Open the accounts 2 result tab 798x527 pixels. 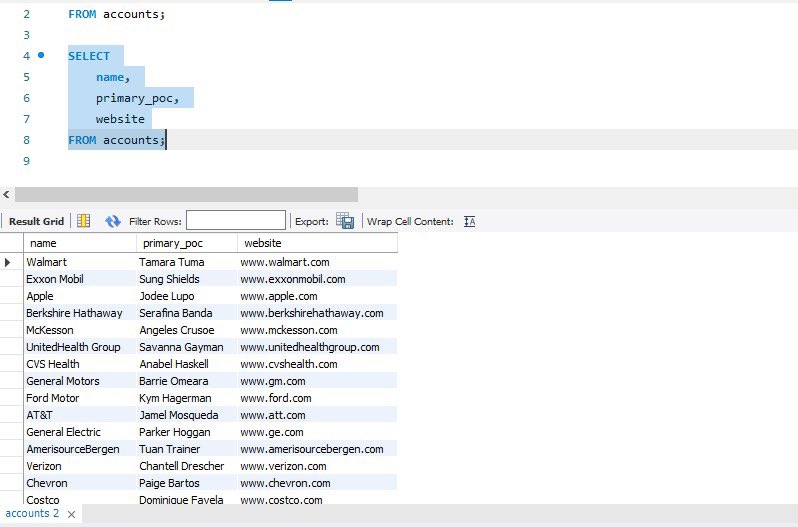[x=32, y=513]
